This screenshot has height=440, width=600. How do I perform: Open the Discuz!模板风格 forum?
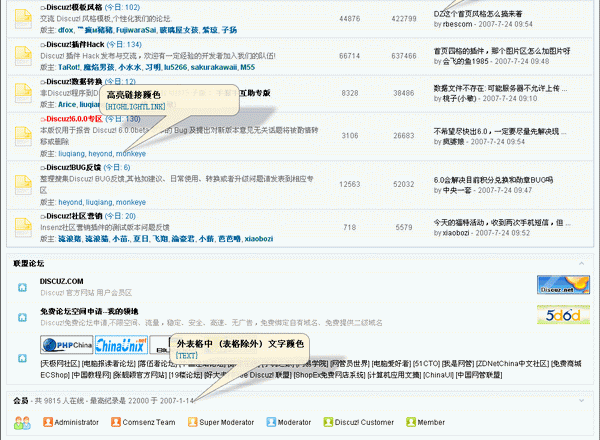[x=74, y=7]
